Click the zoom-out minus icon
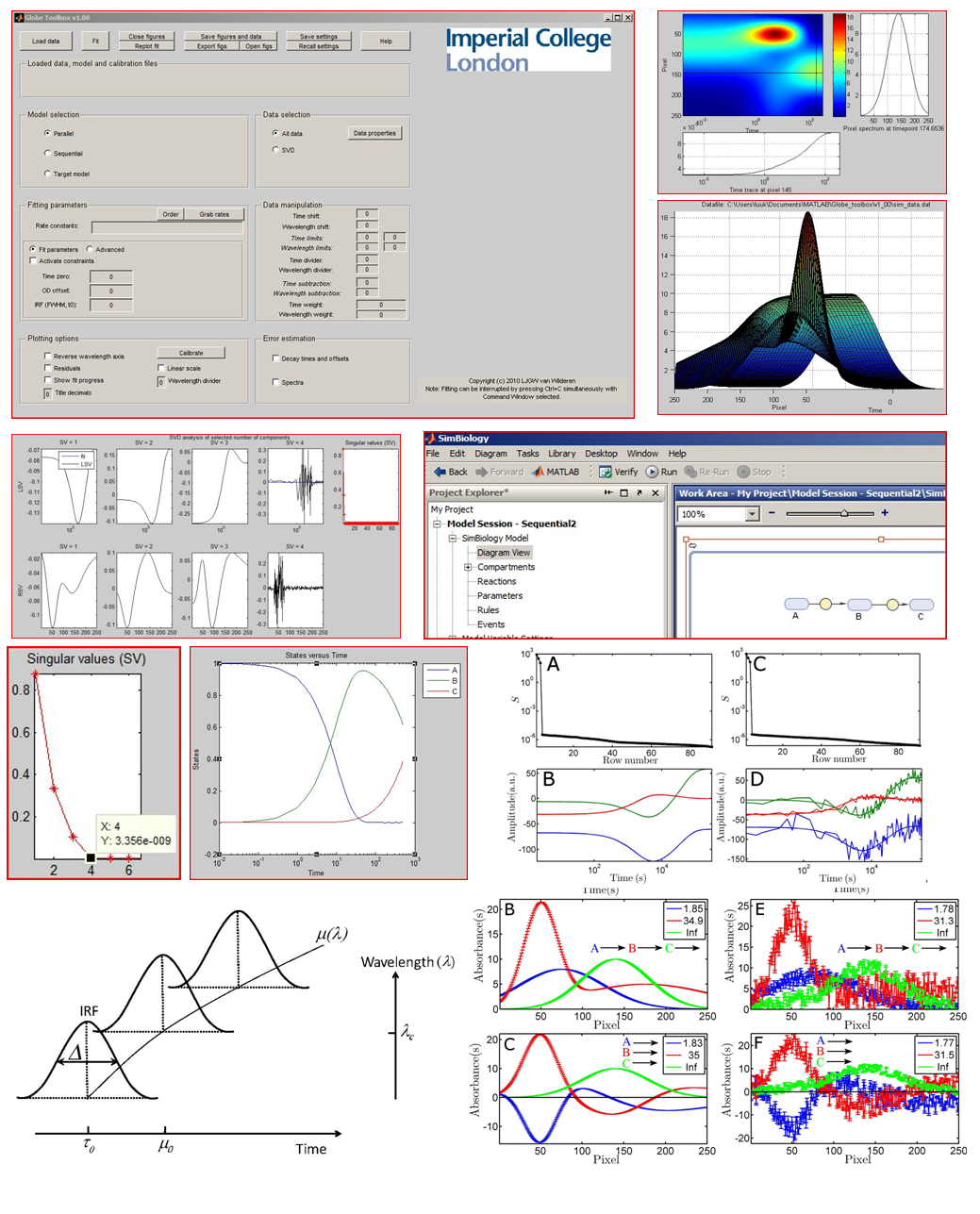The image size is (980, 1214). click(x=772, y=513)
